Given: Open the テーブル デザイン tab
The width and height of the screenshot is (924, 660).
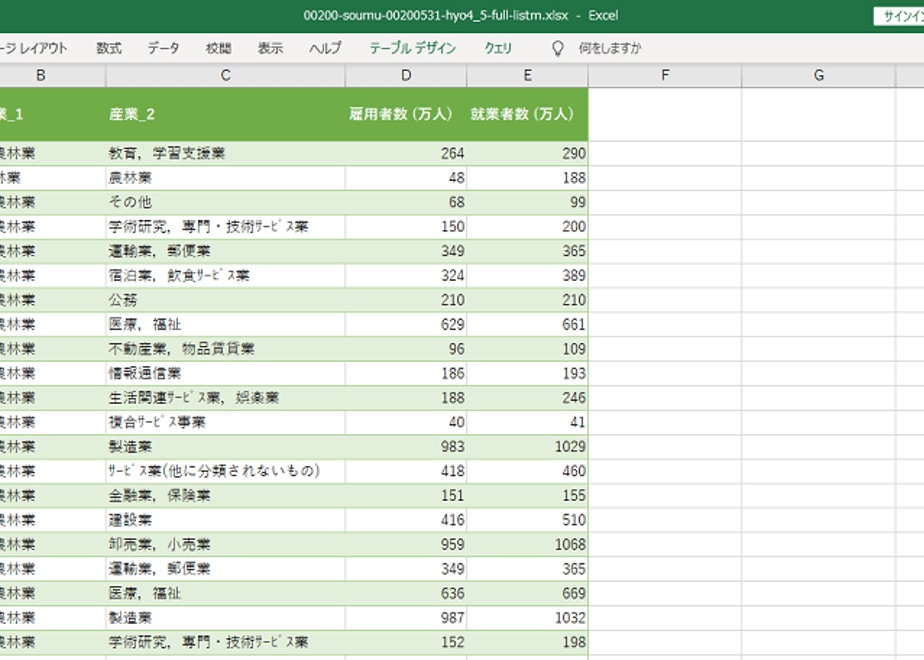Looking at the screenshot, I should point(412,48).
